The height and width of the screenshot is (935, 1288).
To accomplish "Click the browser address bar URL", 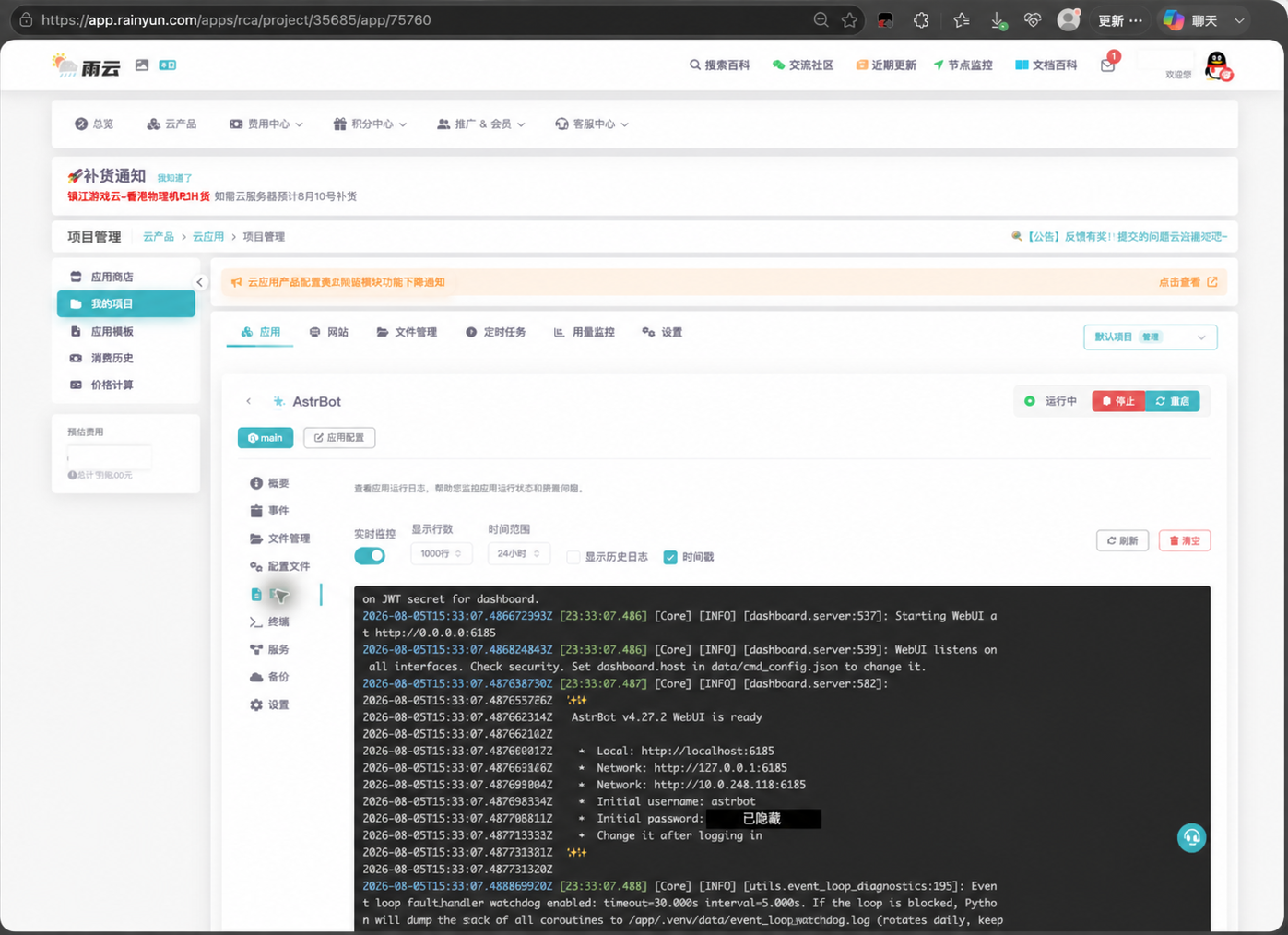I will (236, 20).
